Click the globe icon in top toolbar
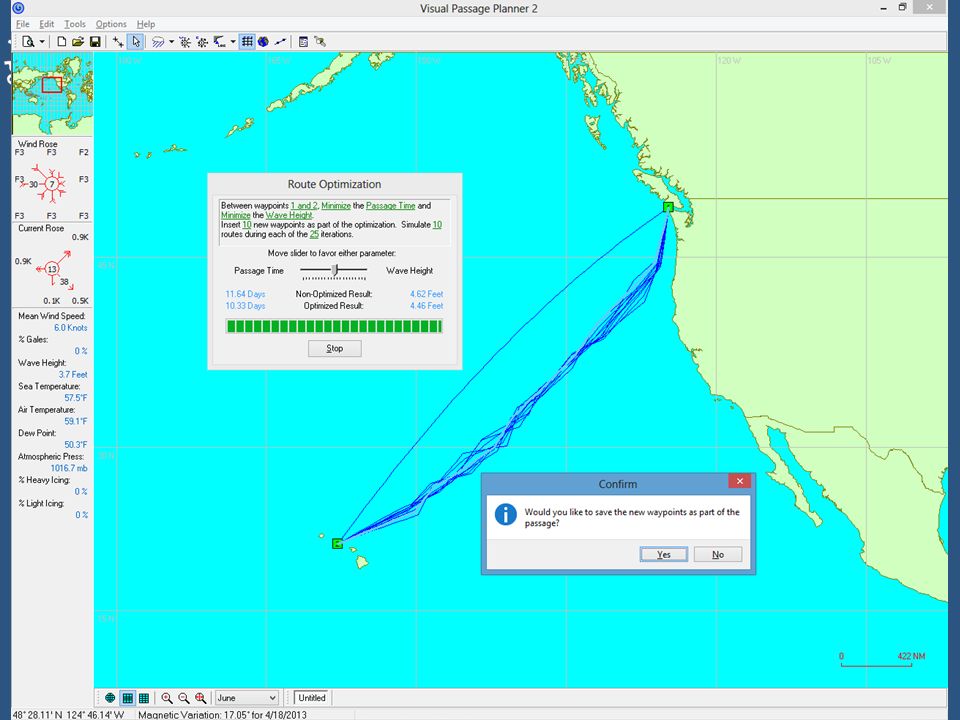 click(263, 42)
